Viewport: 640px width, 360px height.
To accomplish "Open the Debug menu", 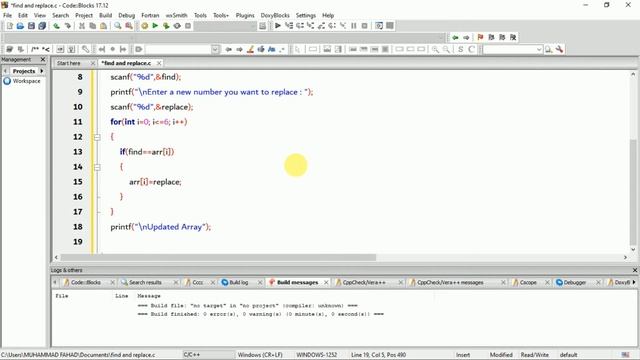I will (127, 15).
